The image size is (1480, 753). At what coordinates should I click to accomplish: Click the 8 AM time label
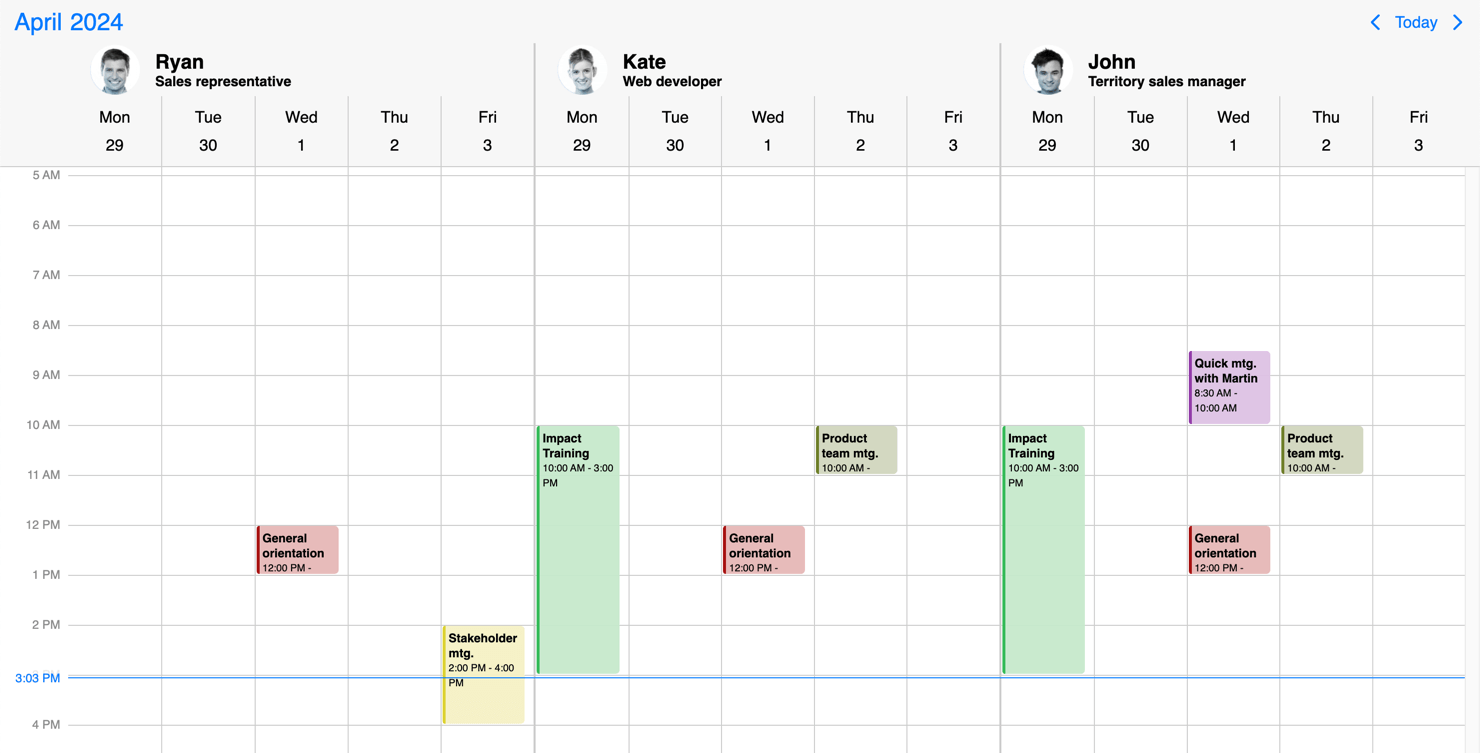click(46, 325)
